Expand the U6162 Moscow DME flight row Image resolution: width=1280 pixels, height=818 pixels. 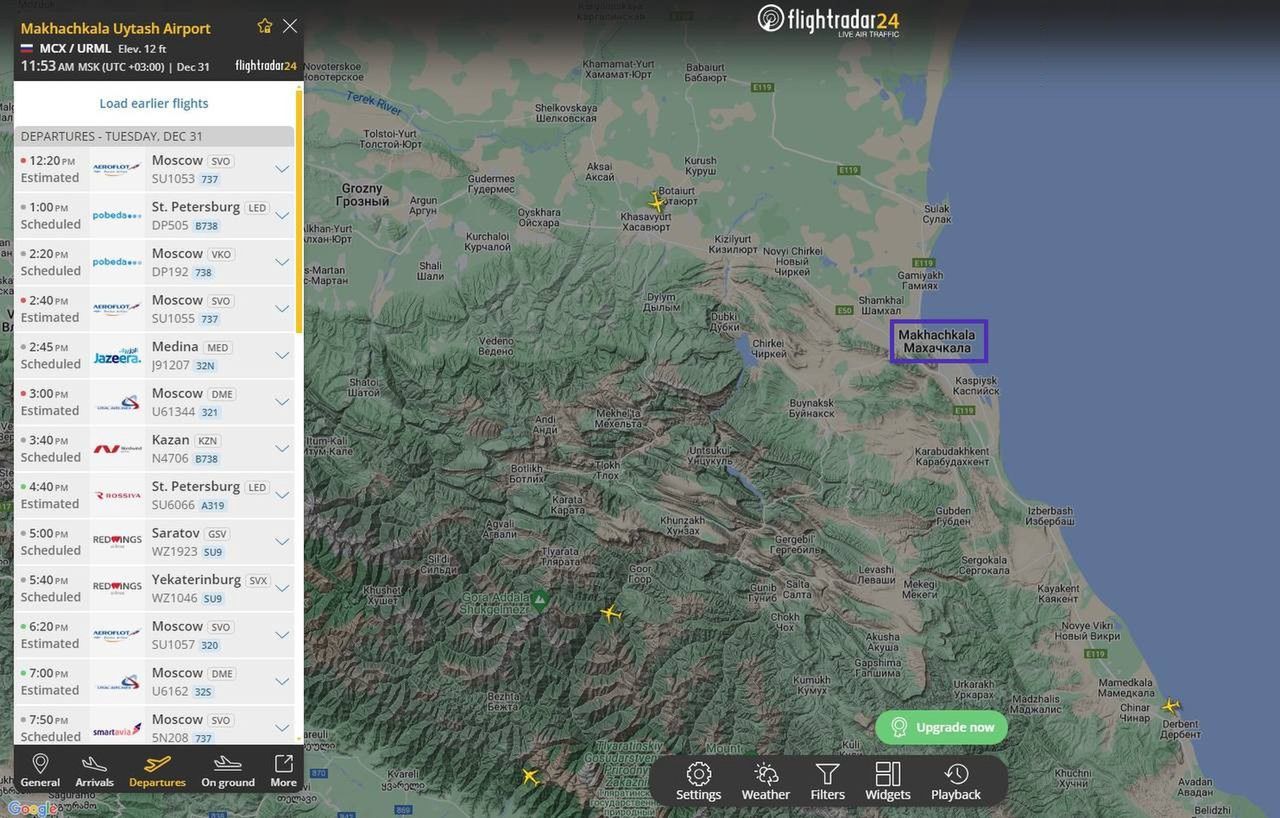point(282,681)
